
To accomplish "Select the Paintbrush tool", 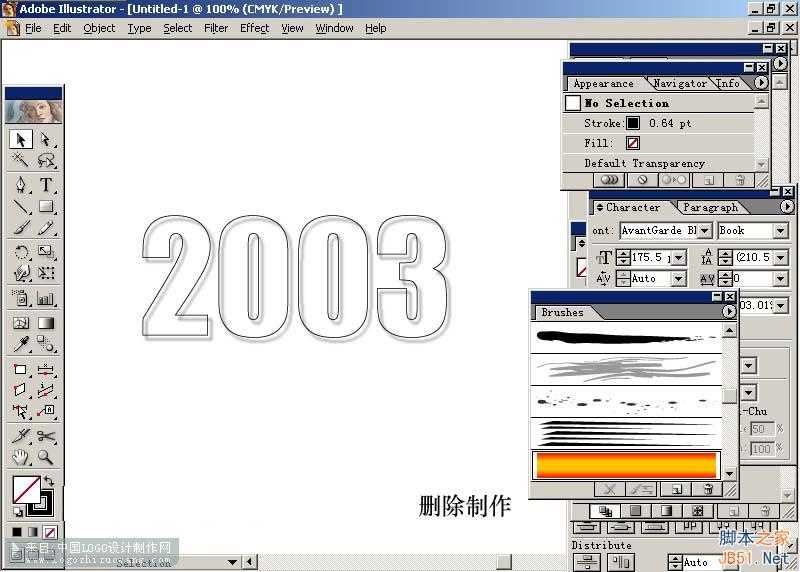I will pyautogui.click(x=21, y=228).
